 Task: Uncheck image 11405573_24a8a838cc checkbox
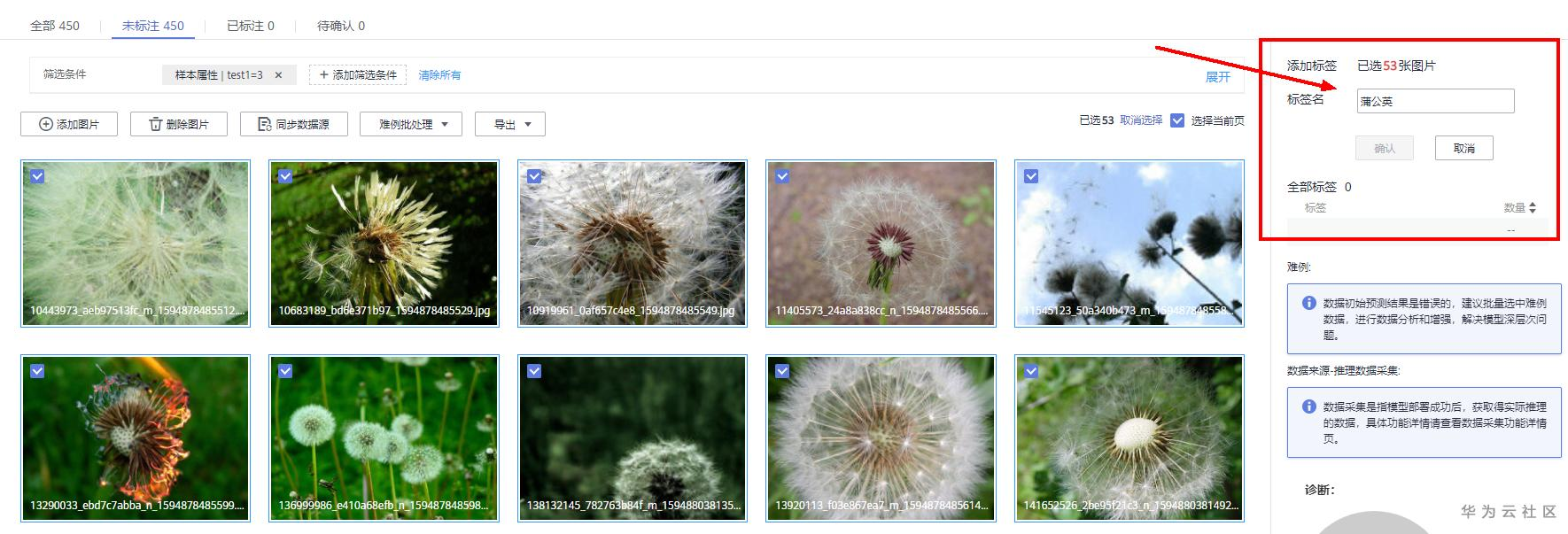tap(782, 176)
